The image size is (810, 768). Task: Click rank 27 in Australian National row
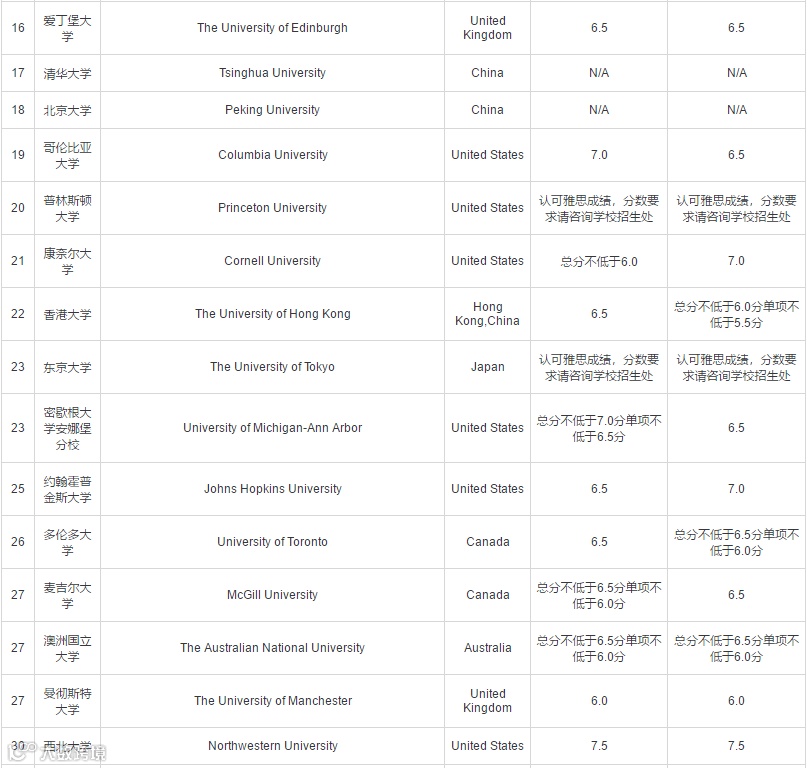coord(18,648)
